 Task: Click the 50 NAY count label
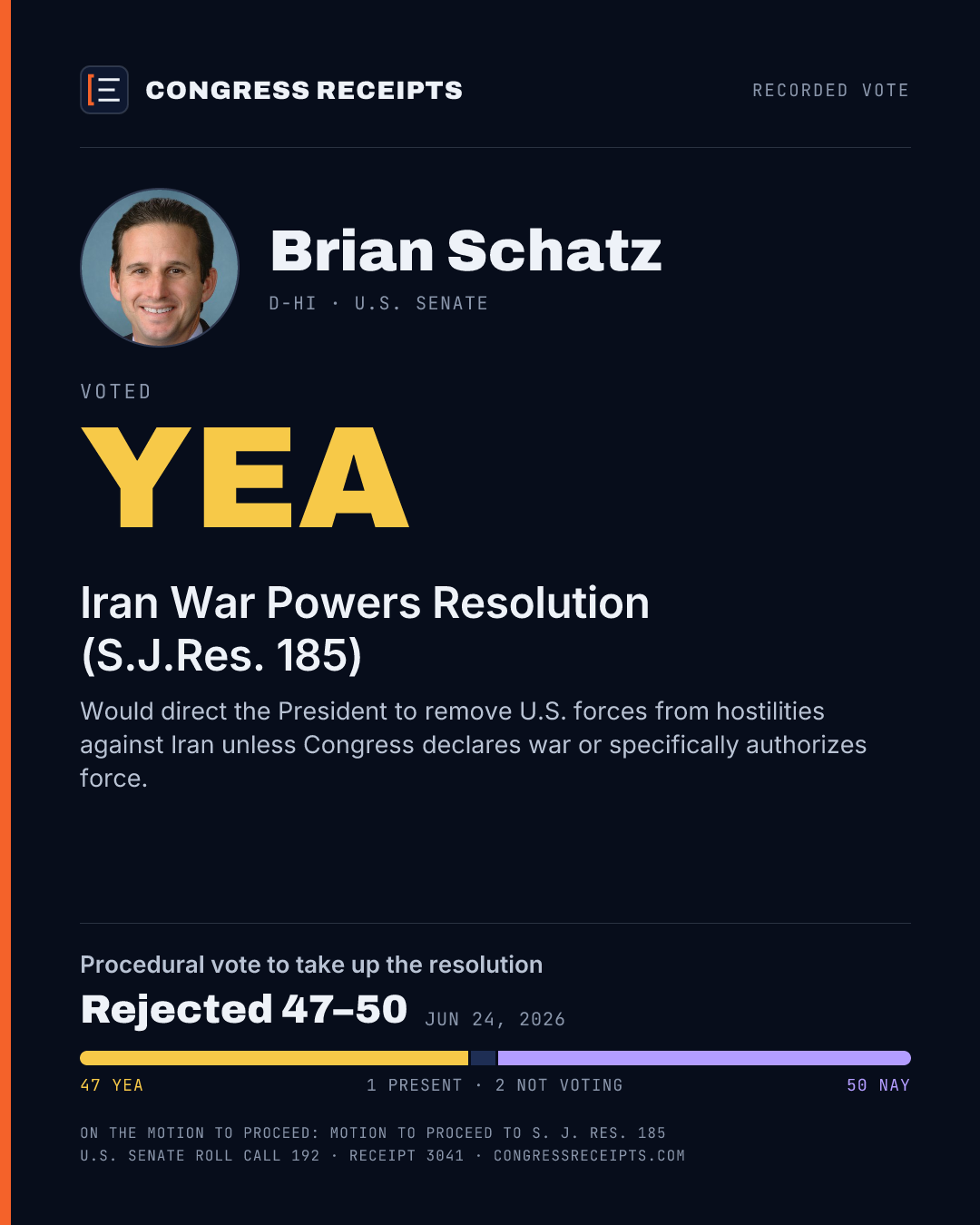pyautogui.click(x=878, y=1085)
